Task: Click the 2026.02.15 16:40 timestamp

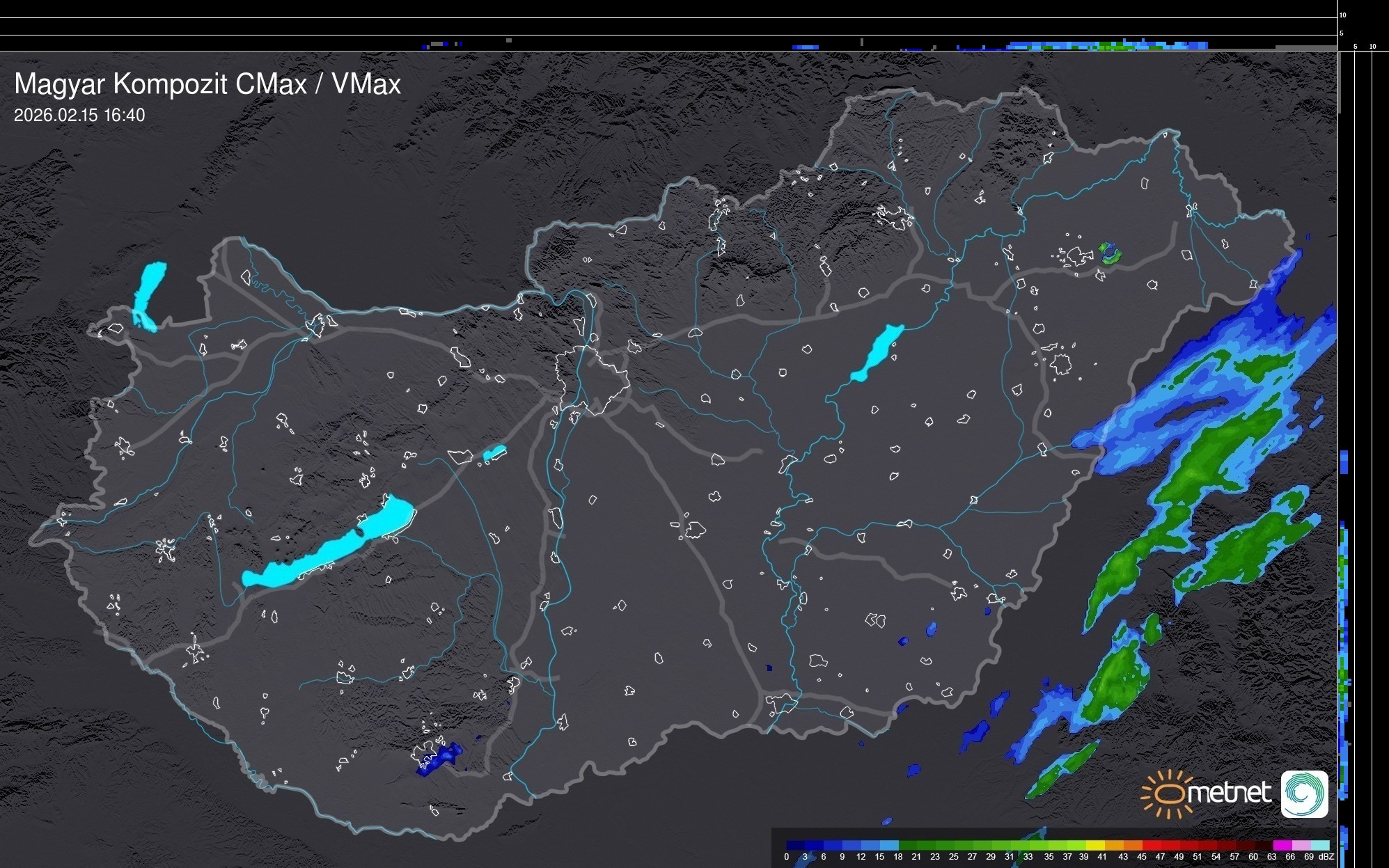Action: point(79,116)
